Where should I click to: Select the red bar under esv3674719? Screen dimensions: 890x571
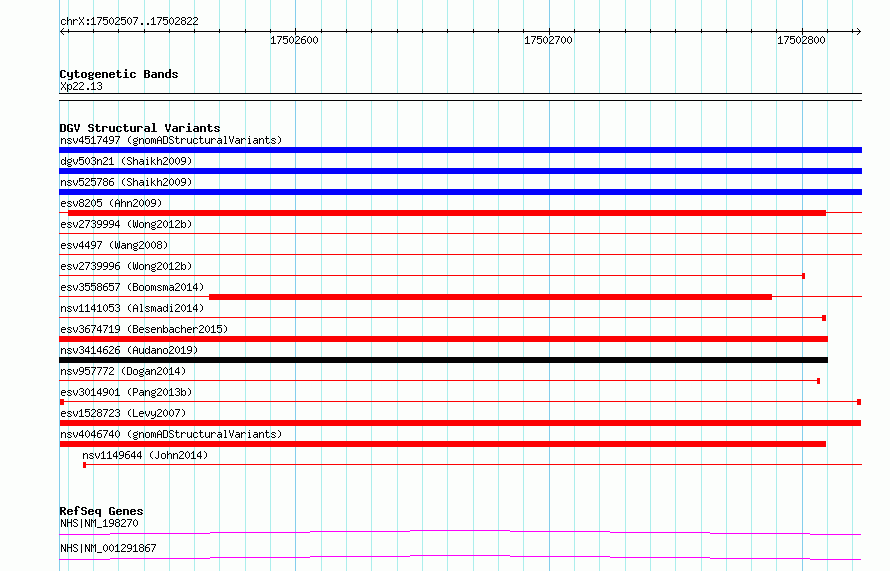coord(443,339)
